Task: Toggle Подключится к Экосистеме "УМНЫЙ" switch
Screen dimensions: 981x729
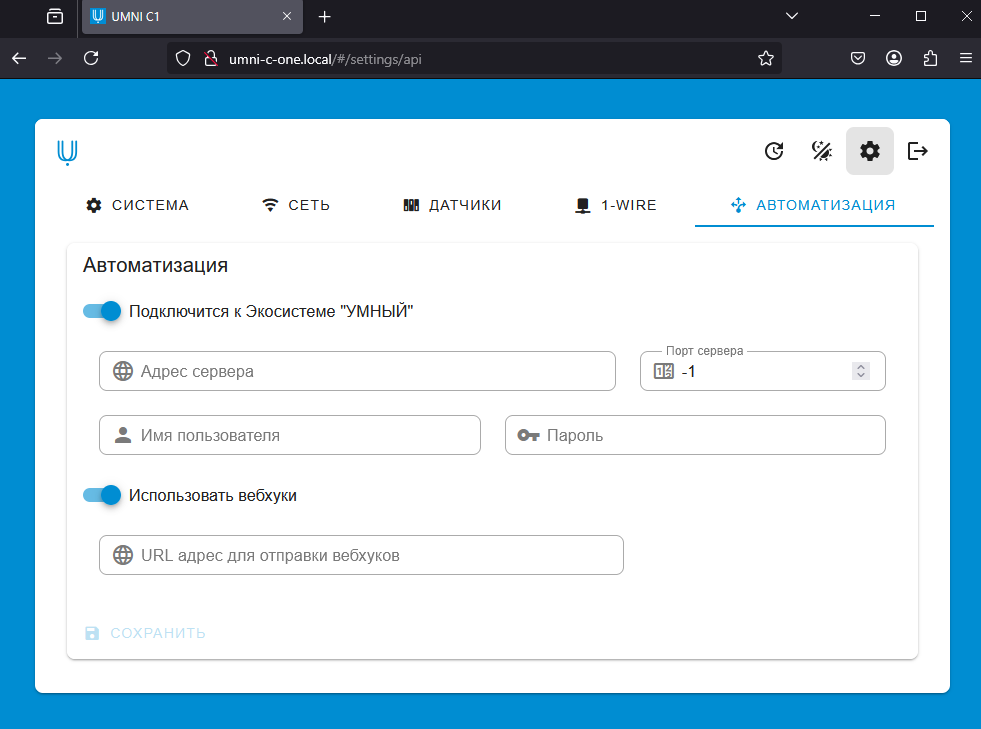Action: tap(102, 311)
